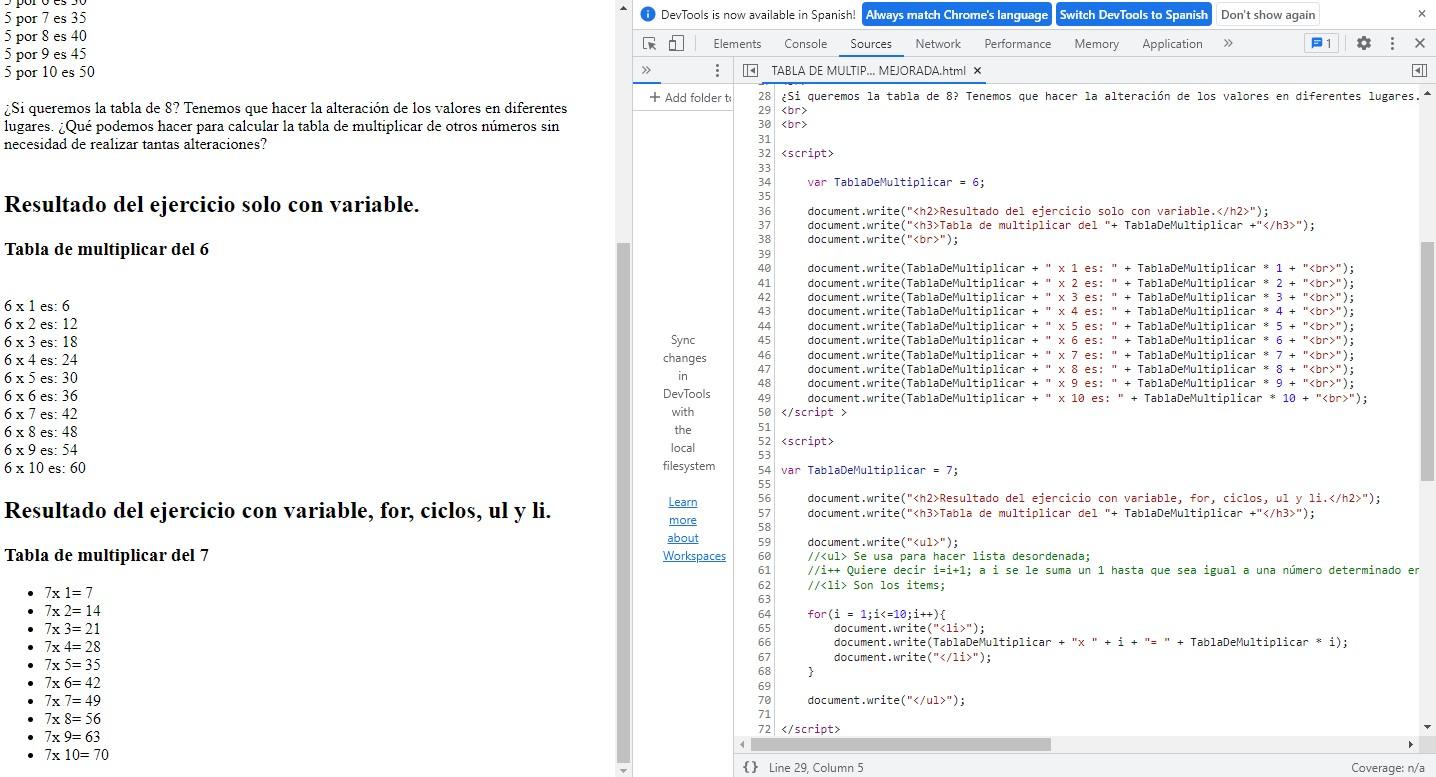Expand more navigator tabs chevron

click(646, 70)
